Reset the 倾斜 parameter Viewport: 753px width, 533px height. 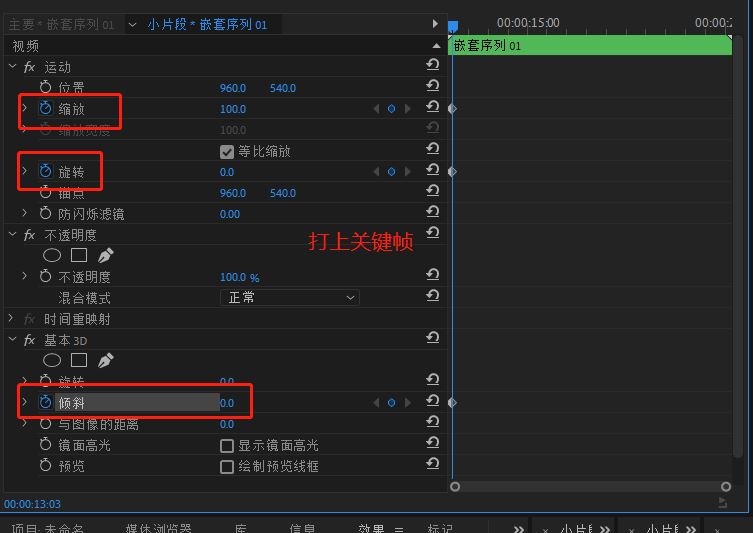tap(433, 401)
